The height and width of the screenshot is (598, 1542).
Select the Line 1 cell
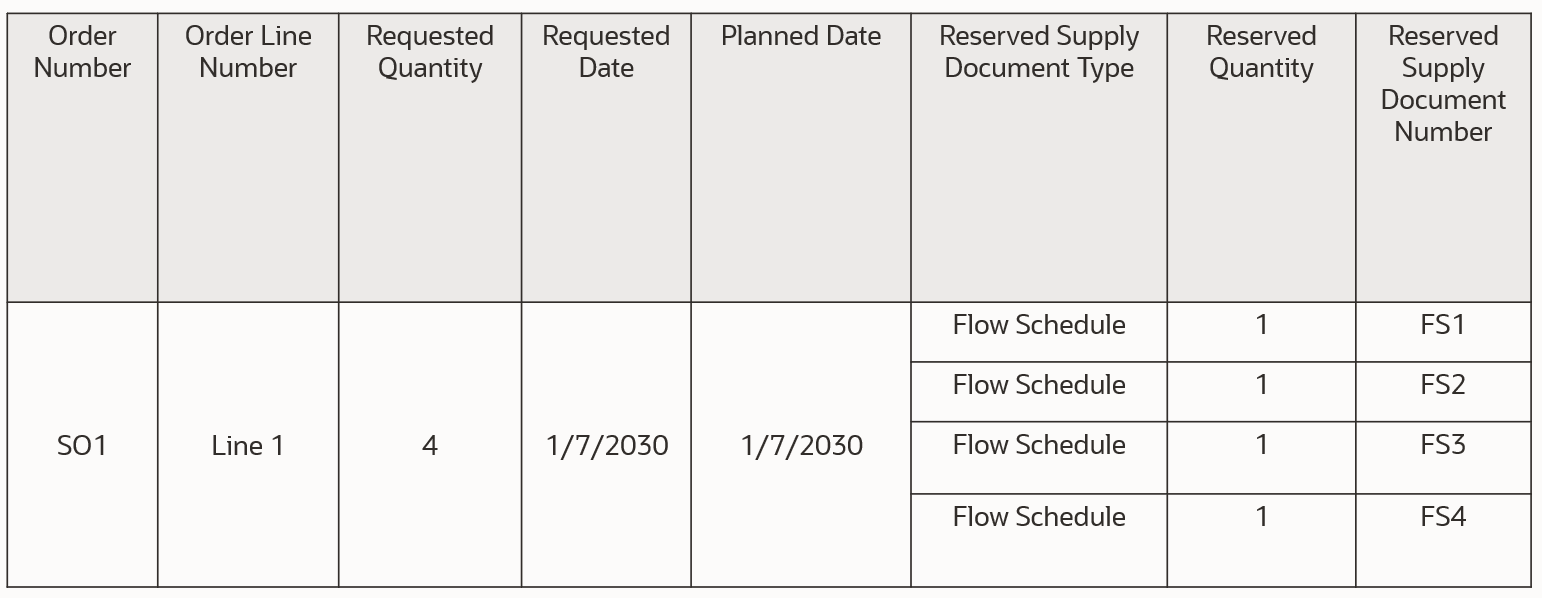coord(248,445)
